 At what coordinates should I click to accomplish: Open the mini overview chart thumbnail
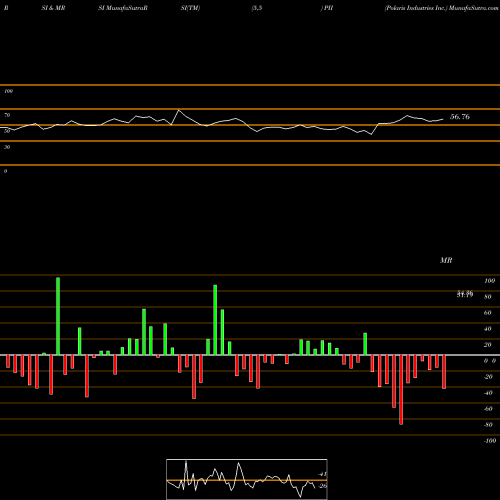[247, 479]
